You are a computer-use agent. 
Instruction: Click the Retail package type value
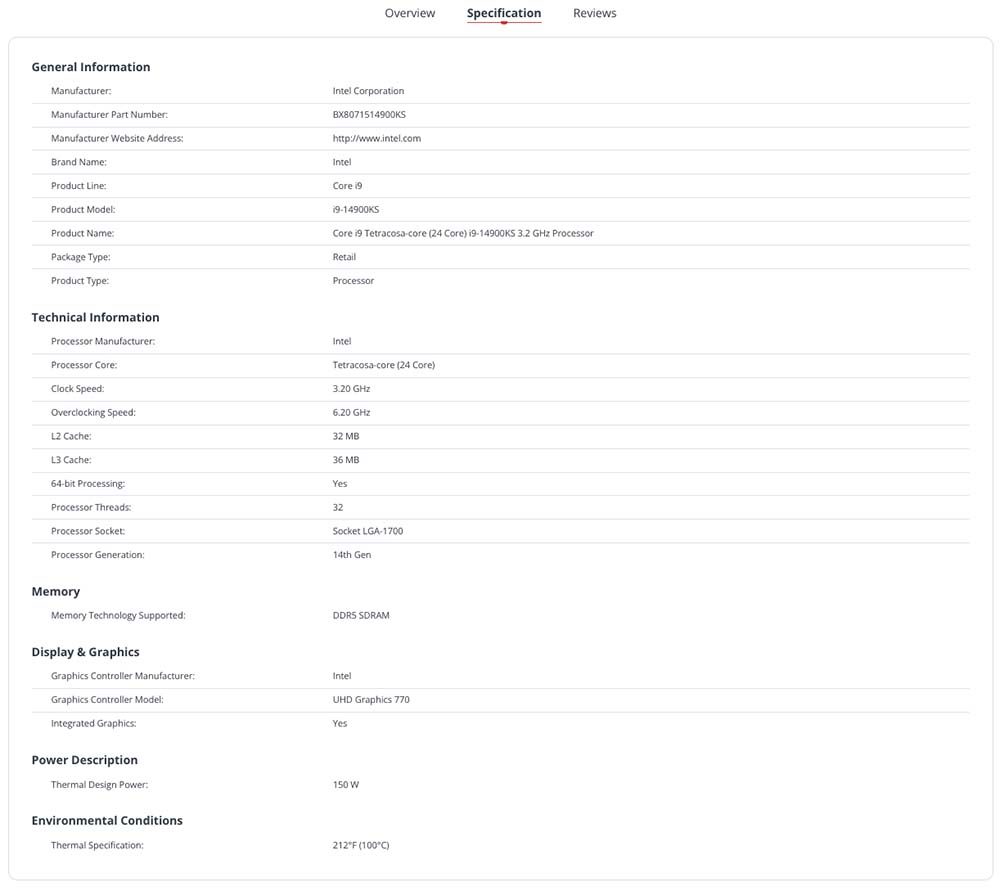[x=344, y=257]
